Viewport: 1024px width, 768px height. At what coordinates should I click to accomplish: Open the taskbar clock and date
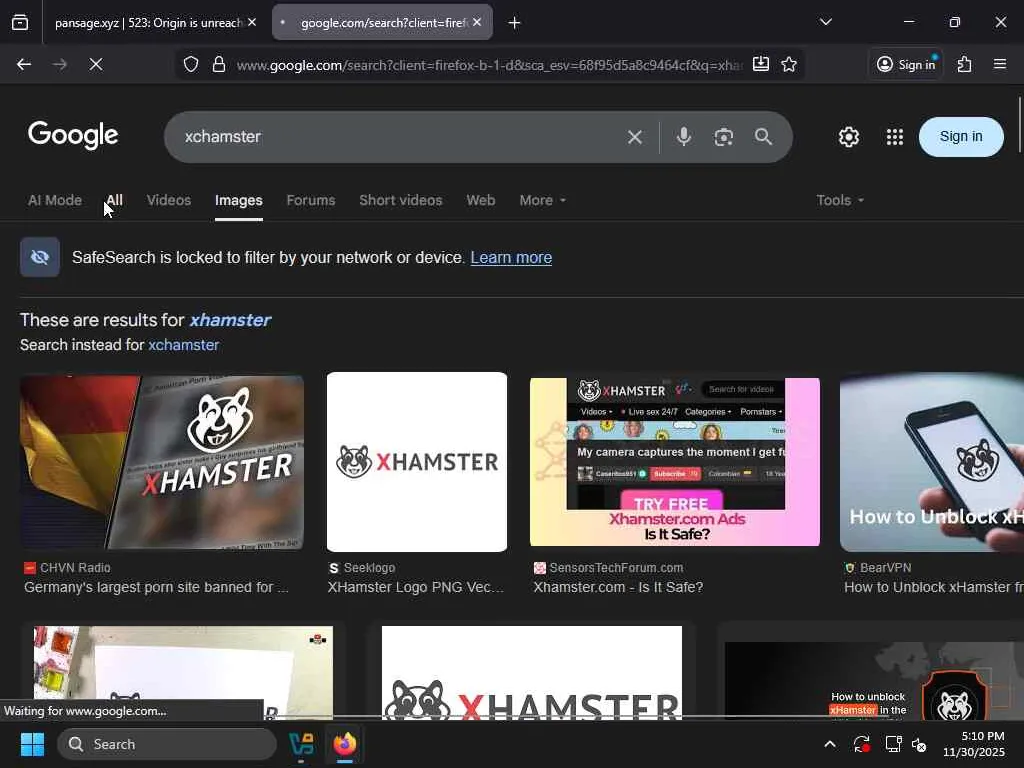[974, 744]
